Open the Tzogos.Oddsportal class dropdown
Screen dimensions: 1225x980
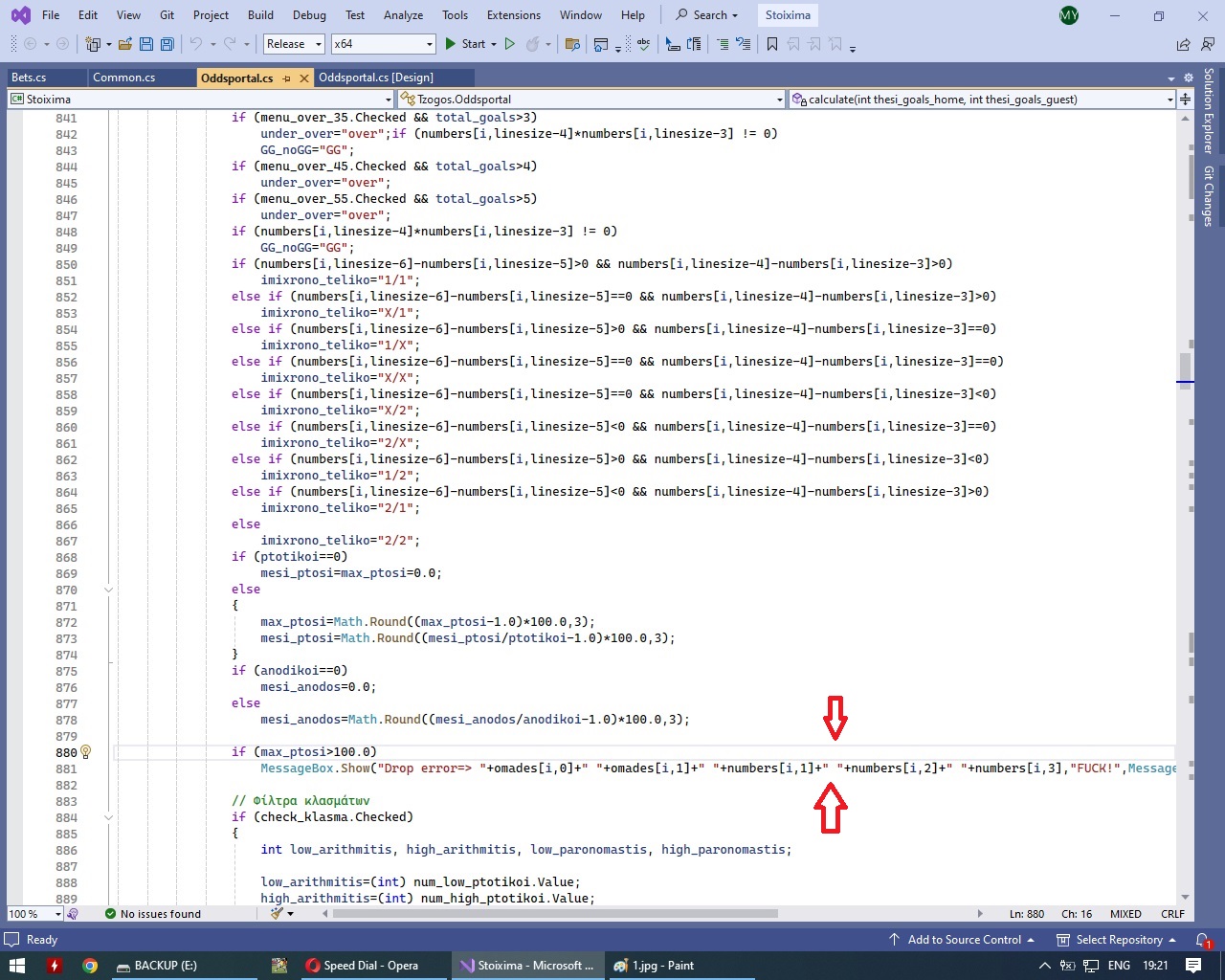click(x=591, y=99)
